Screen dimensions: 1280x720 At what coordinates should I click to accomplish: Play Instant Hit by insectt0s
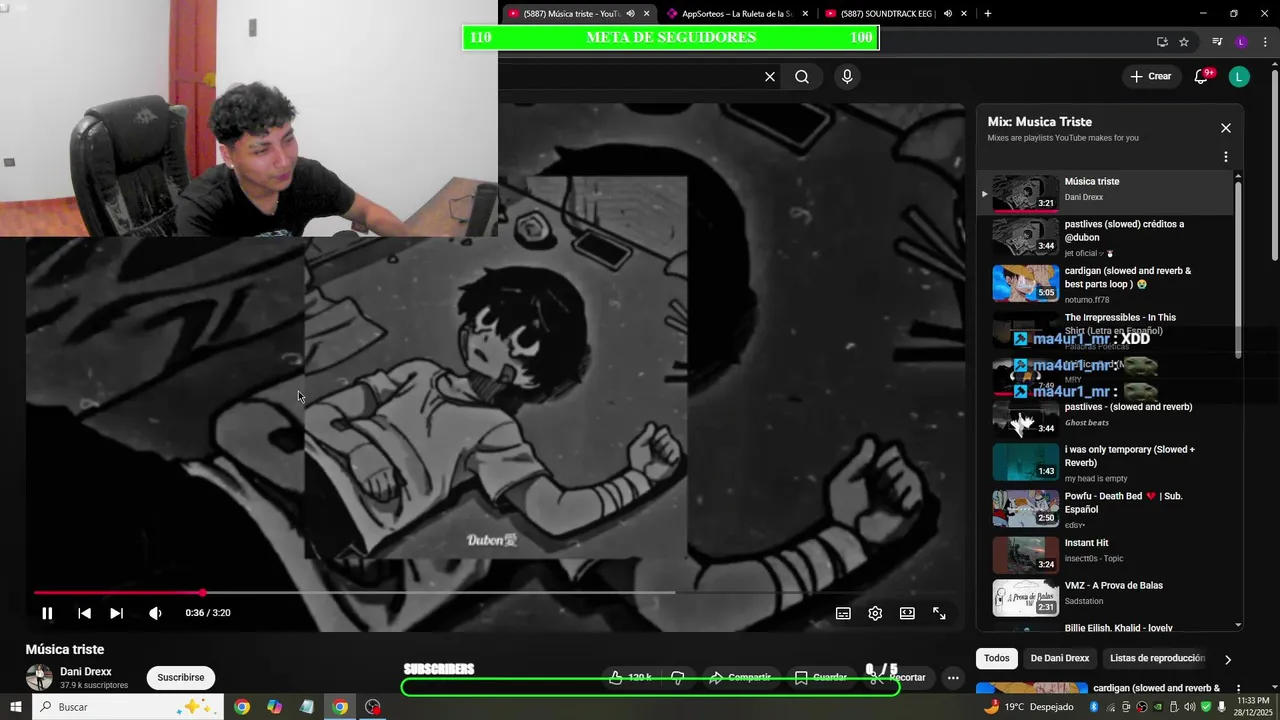1106,555
